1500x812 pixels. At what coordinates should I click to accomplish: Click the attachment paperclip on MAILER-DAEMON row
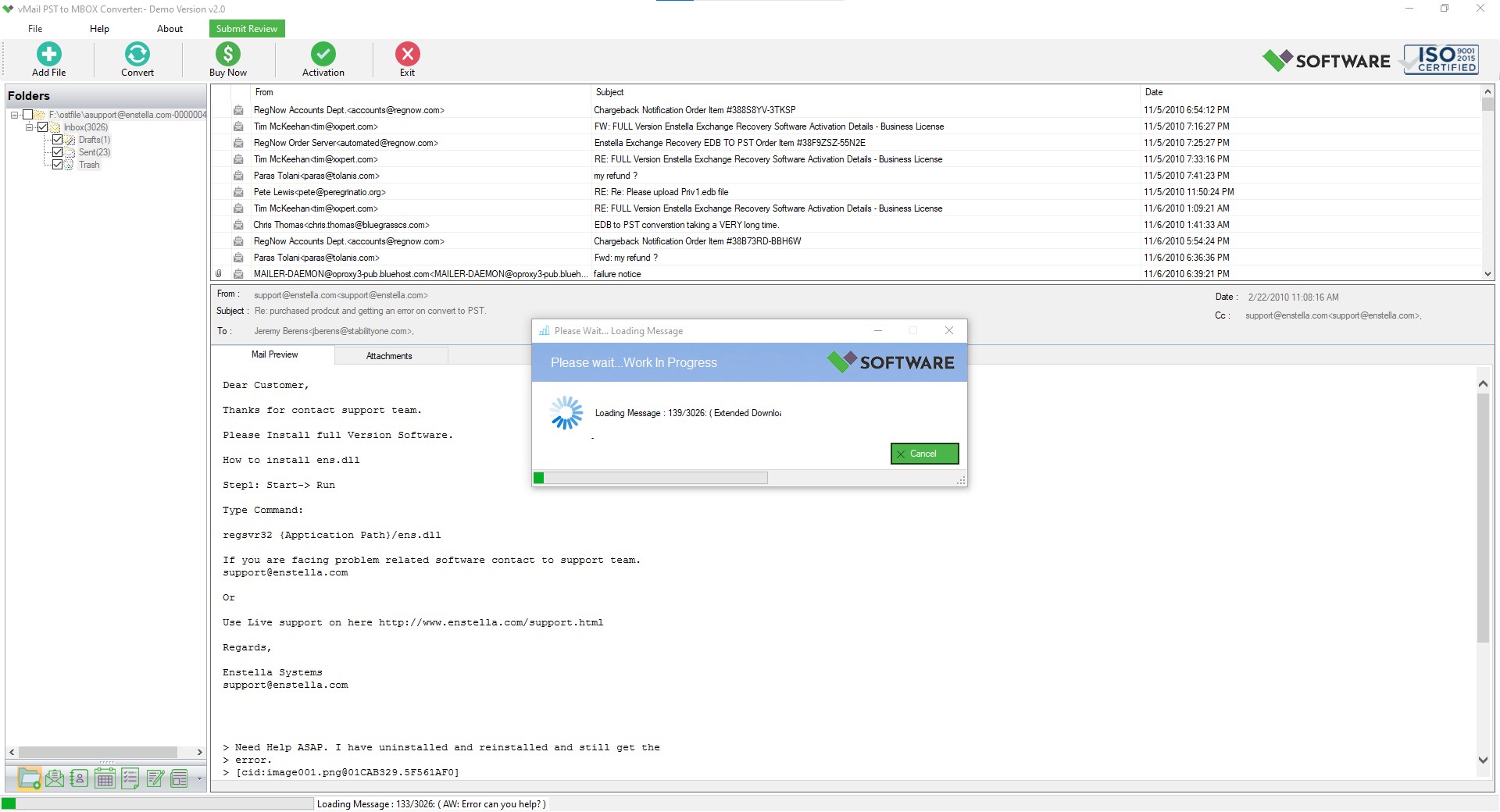tap(219, 274)
